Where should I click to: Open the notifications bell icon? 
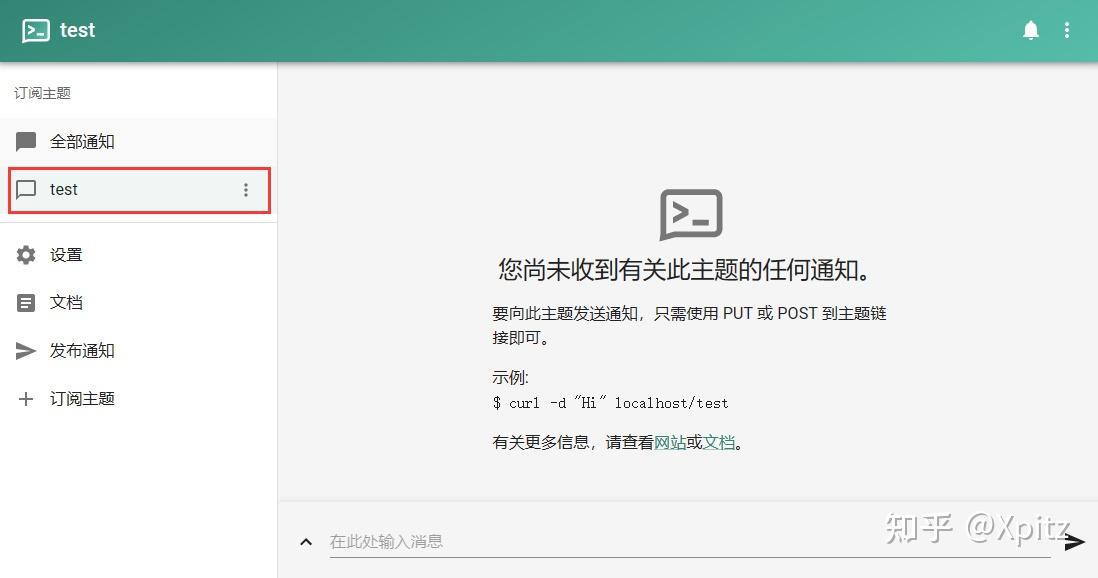(1031, 29)
